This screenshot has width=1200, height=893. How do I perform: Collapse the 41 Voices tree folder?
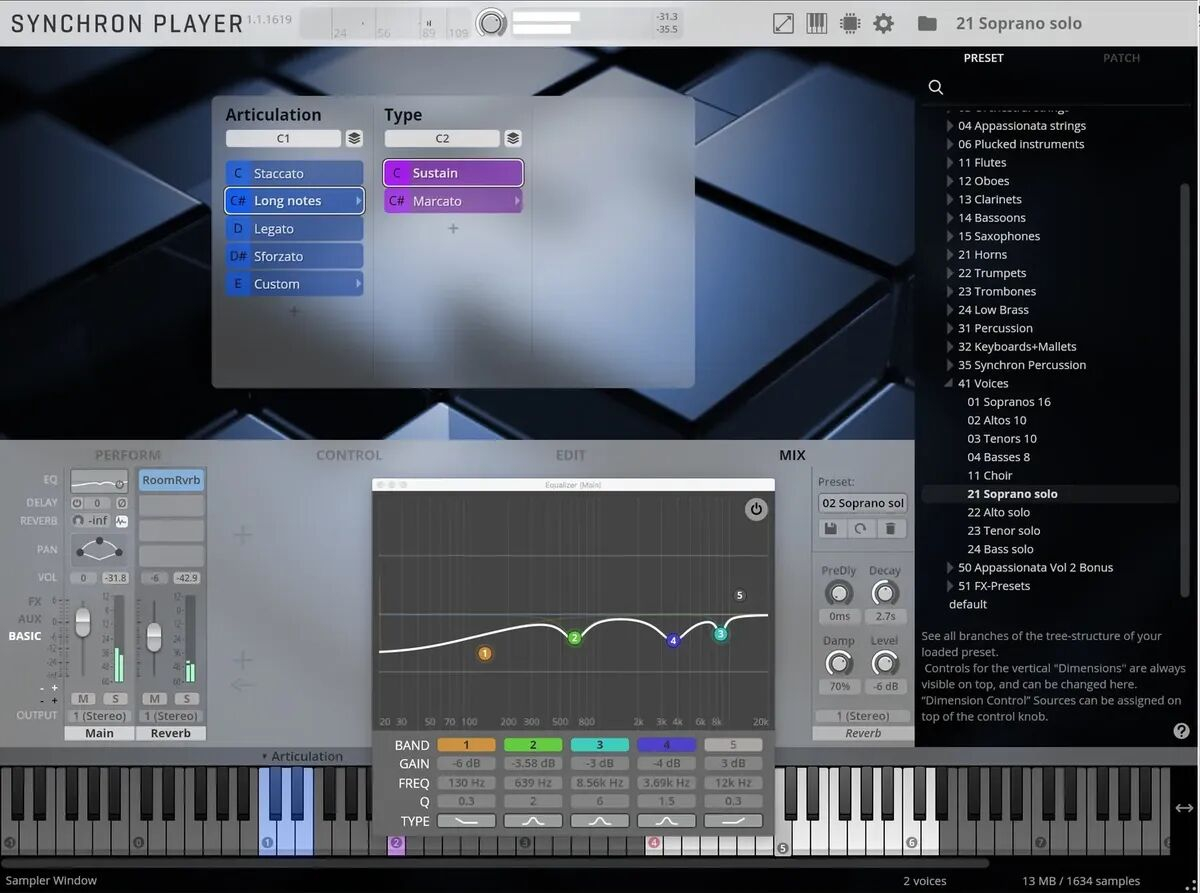click(x=950, y=384)
